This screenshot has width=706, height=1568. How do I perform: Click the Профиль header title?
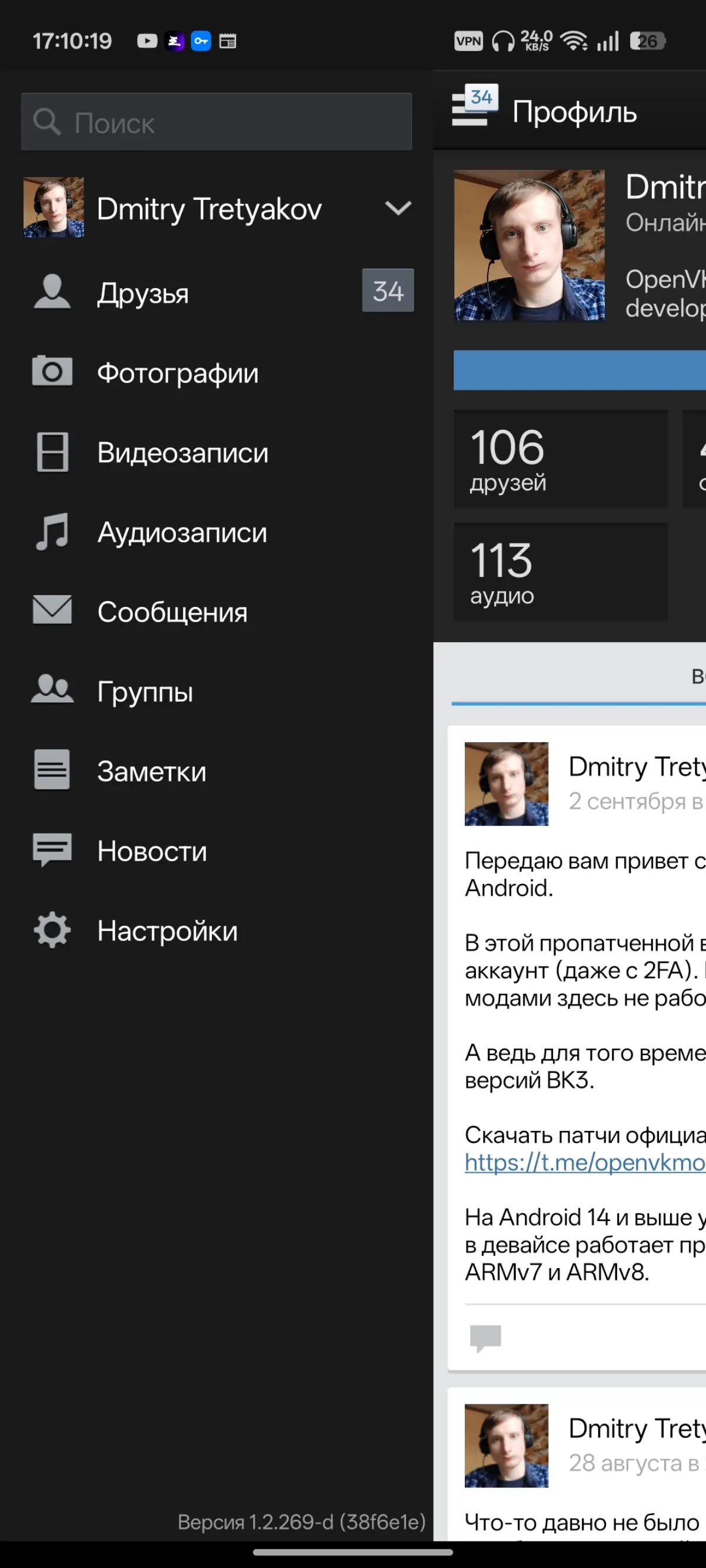574,112
